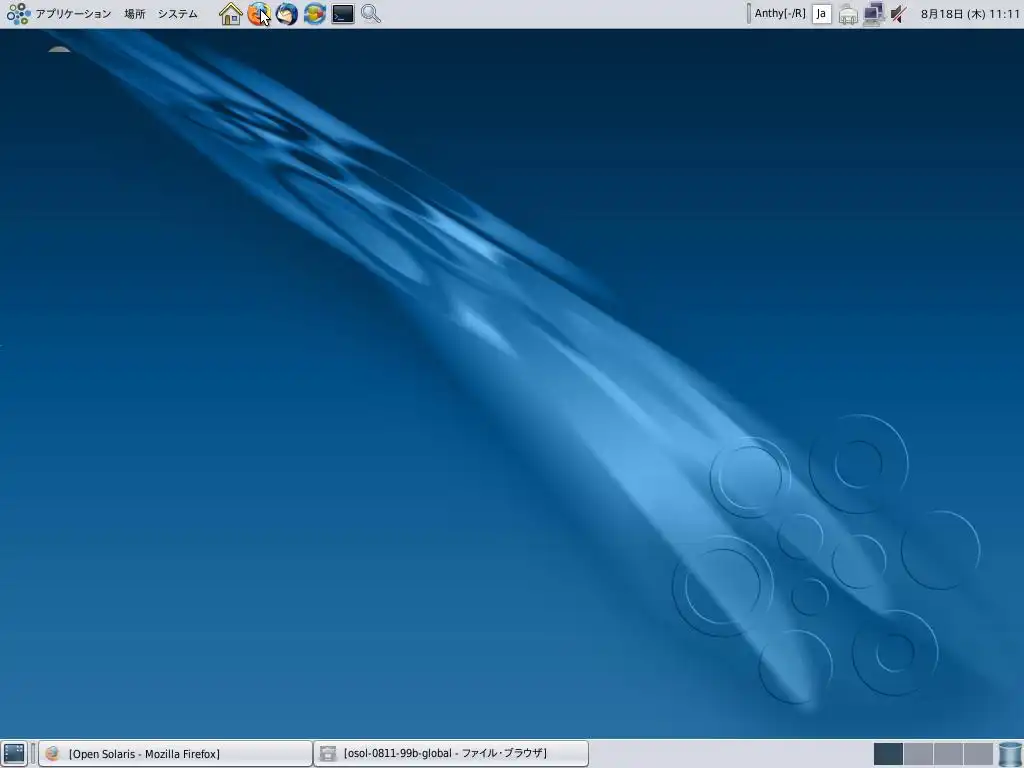Switch to the first workspace
Image resolution: width=1024 pixels, height=768 pixels.
coord(888,754)
